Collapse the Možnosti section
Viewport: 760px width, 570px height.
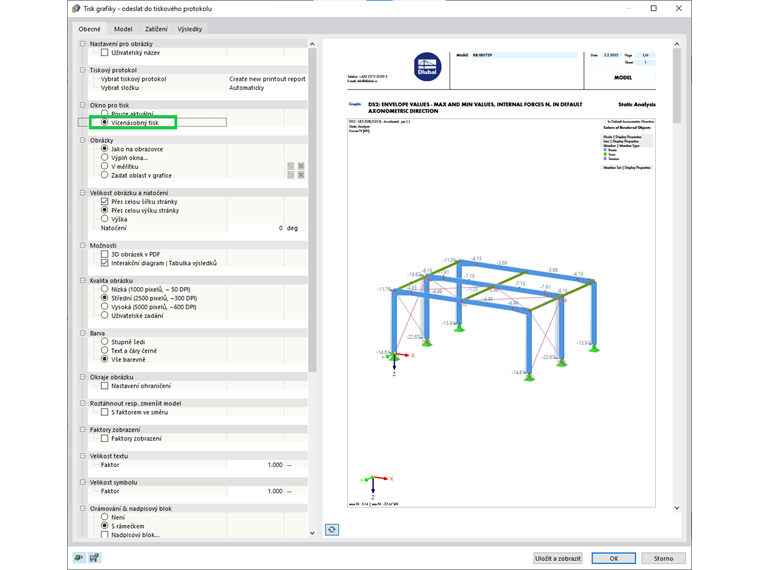click(x=82, y=245)
